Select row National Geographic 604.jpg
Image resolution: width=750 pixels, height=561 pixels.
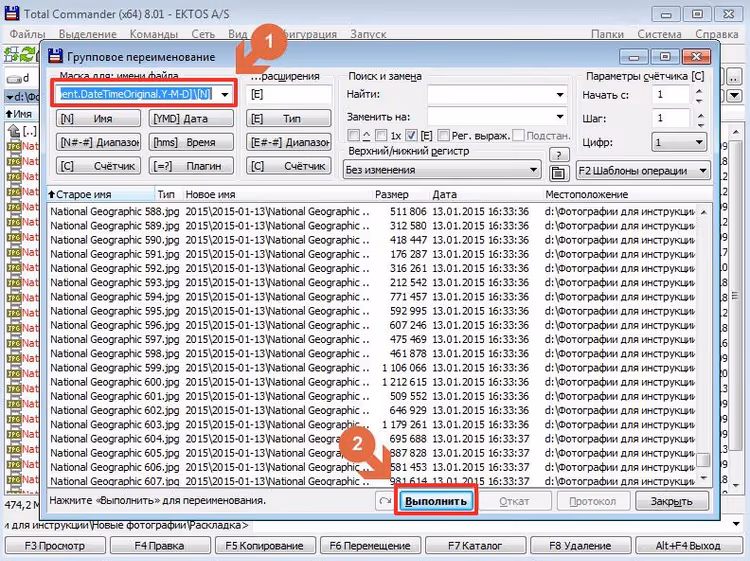tap(372, 439)
